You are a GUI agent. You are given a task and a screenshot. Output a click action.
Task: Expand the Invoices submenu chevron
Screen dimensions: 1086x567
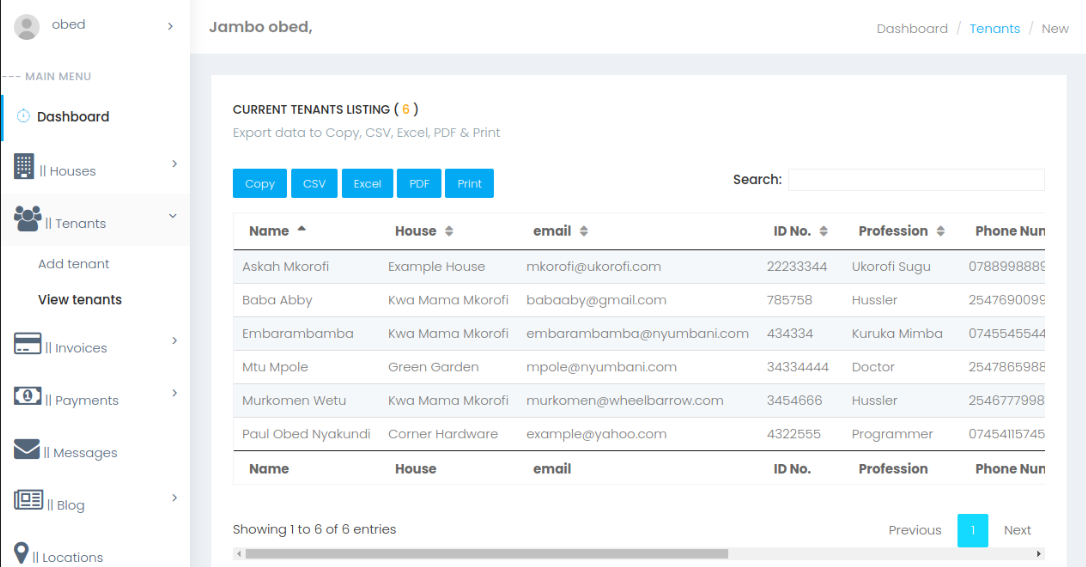[174, 341]
